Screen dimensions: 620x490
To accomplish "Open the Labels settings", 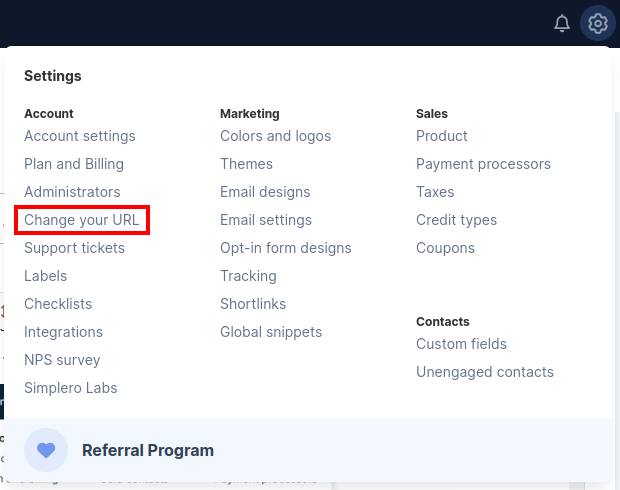I will pos(45,276).
